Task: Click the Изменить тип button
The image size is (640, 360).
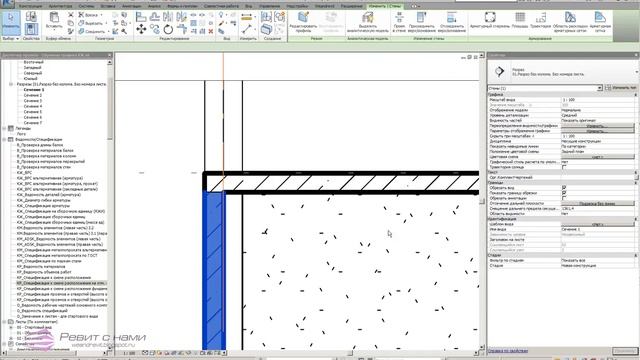Action: pyautogui.click(x=621, y=88)
